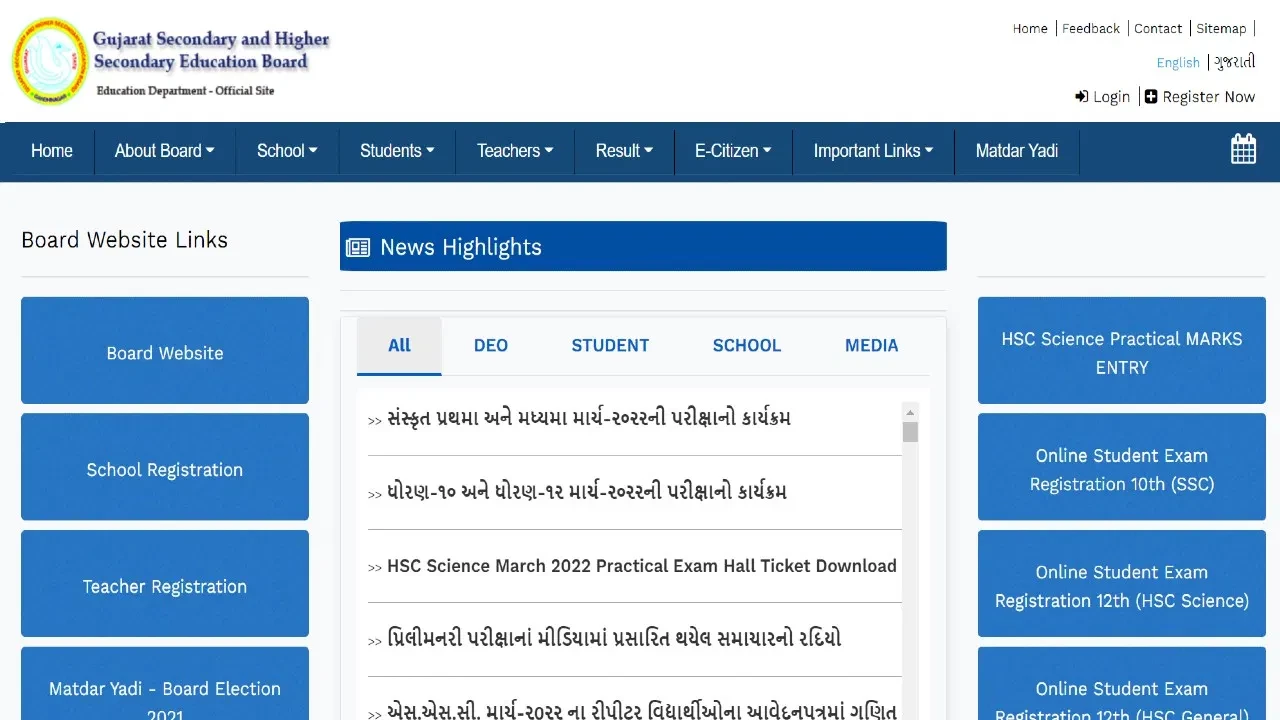Click the Register Now plus icon
1280x720 pixels.
1151,97
